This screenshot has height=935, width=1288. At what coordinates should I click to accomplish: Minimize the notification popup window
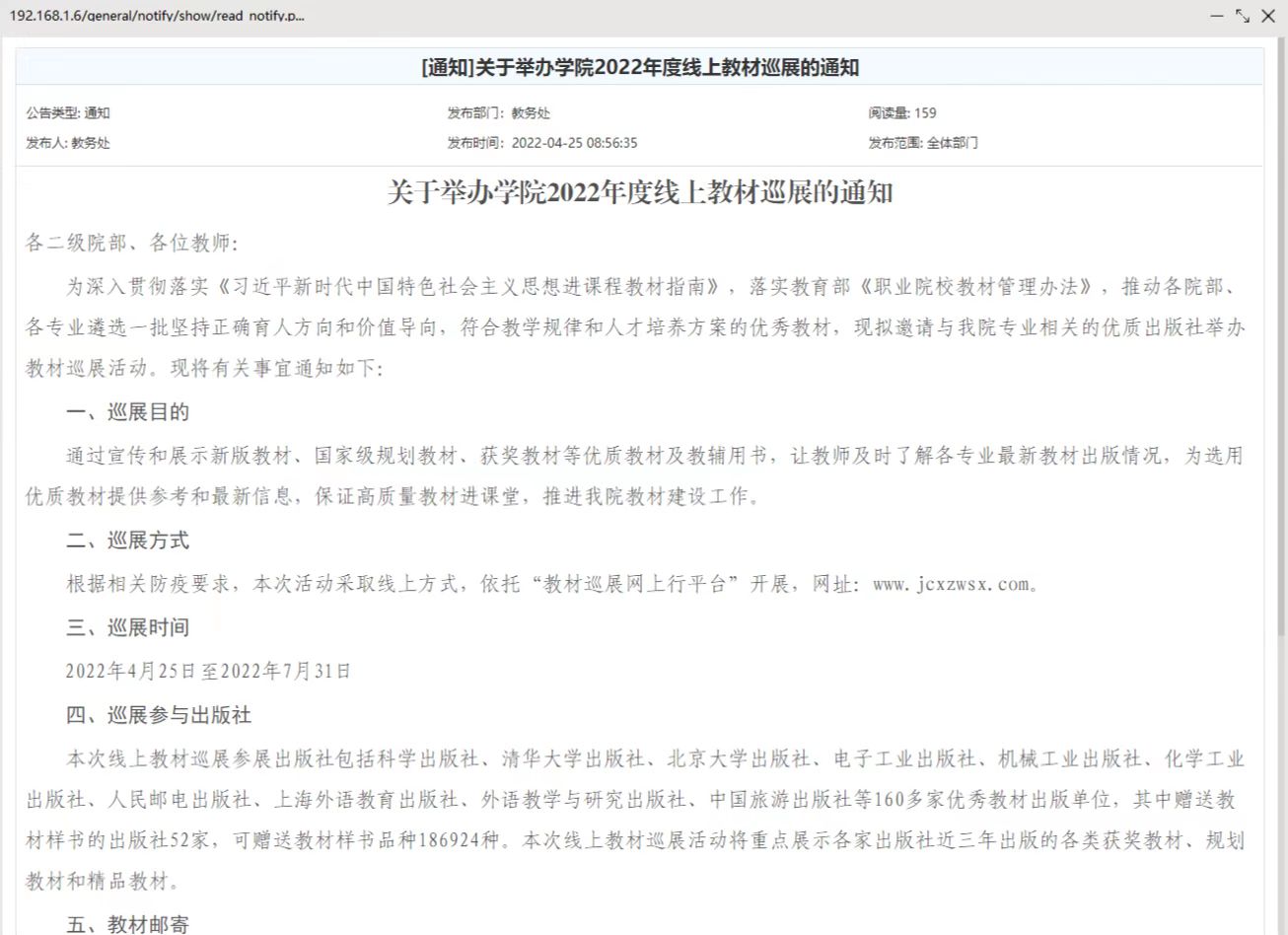[1216, 16]
